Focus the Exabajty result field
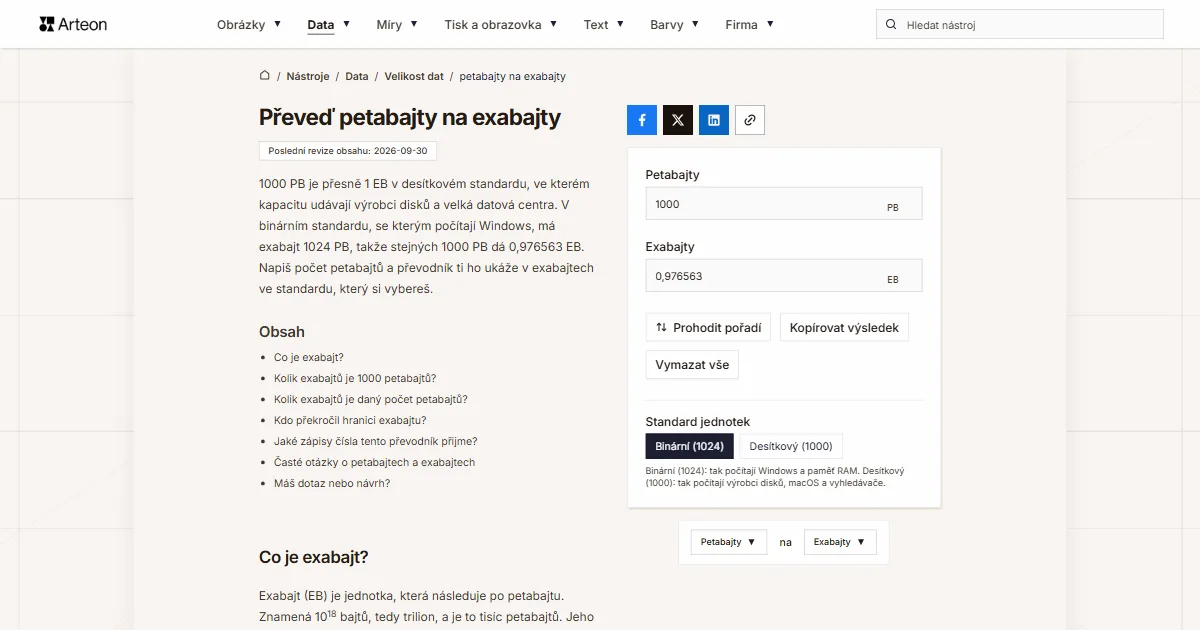Viewport: 1200px width, 630px height. tap(784, 276)
